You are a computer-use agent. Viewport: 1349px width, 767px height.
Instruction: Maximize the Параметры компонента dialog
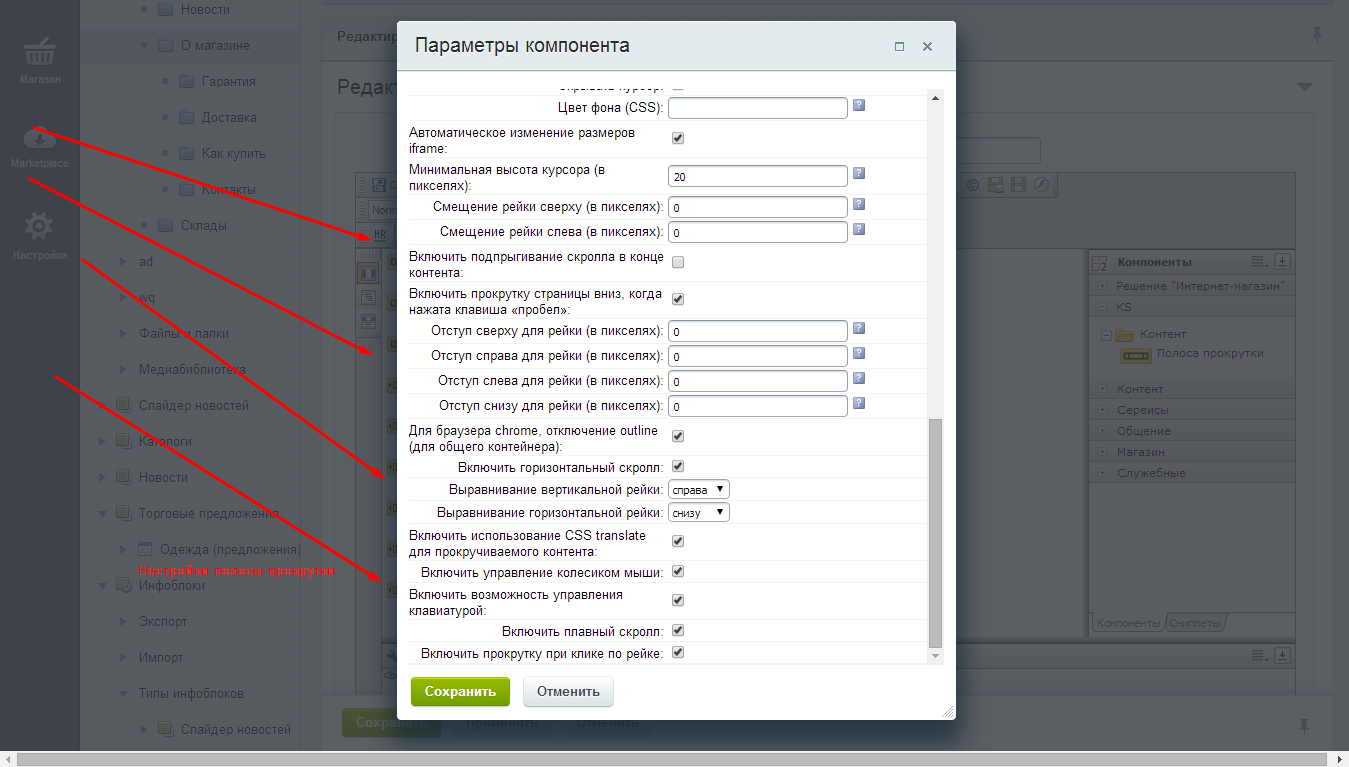coord(899,47)
